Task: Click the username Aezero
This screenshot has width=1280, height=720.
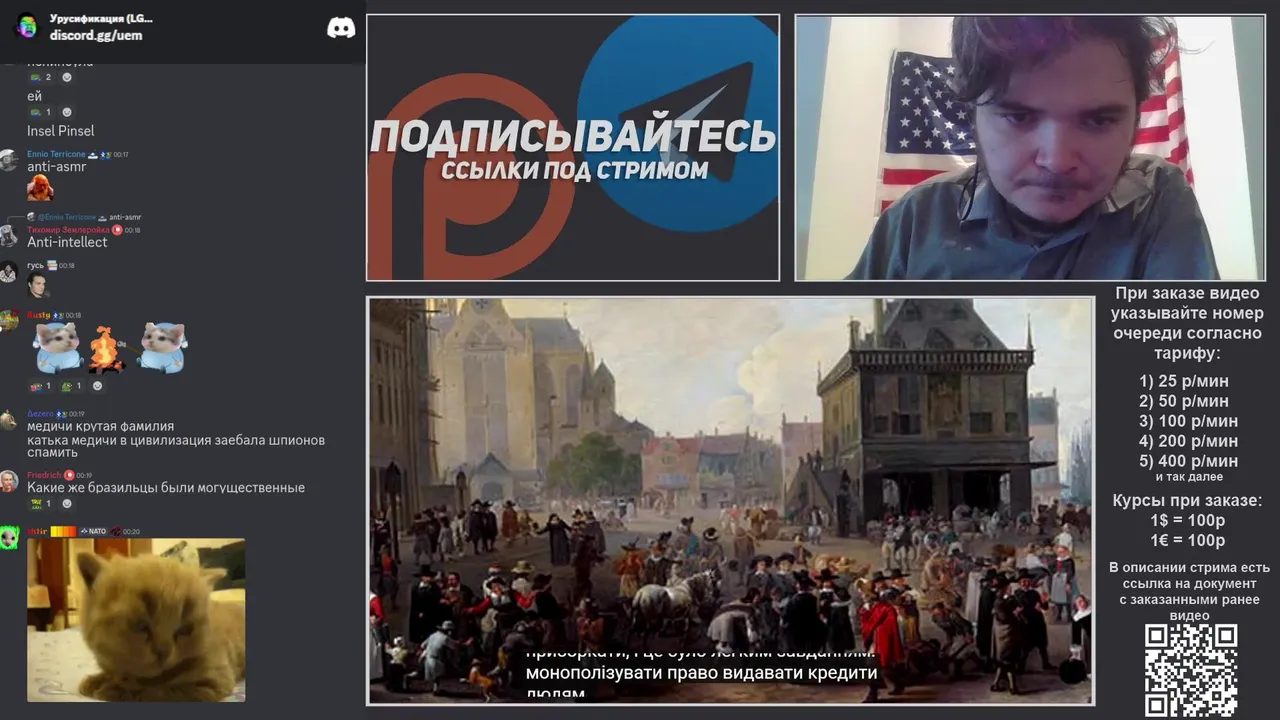Action: (x=40, y=414)
